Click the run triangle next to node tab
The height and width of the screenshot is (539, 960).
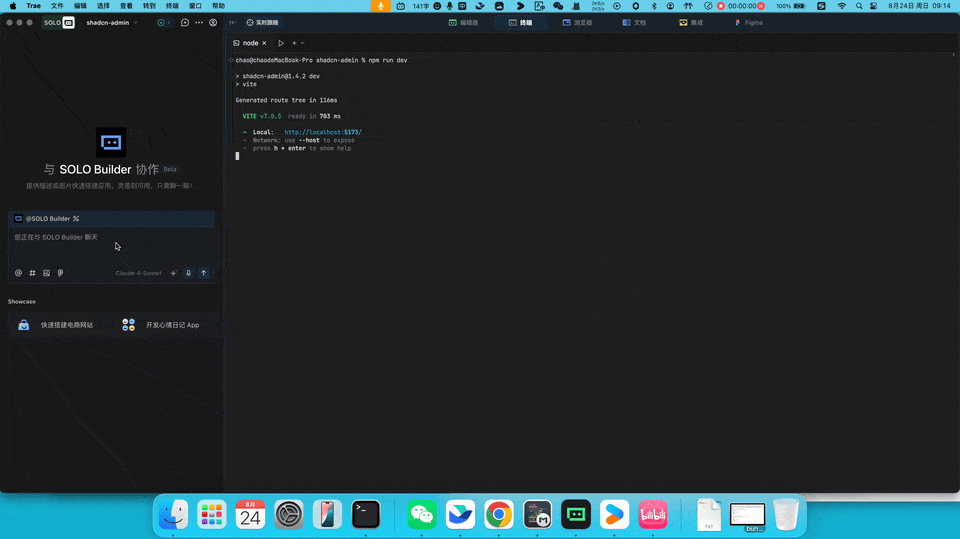click(281, 43)
